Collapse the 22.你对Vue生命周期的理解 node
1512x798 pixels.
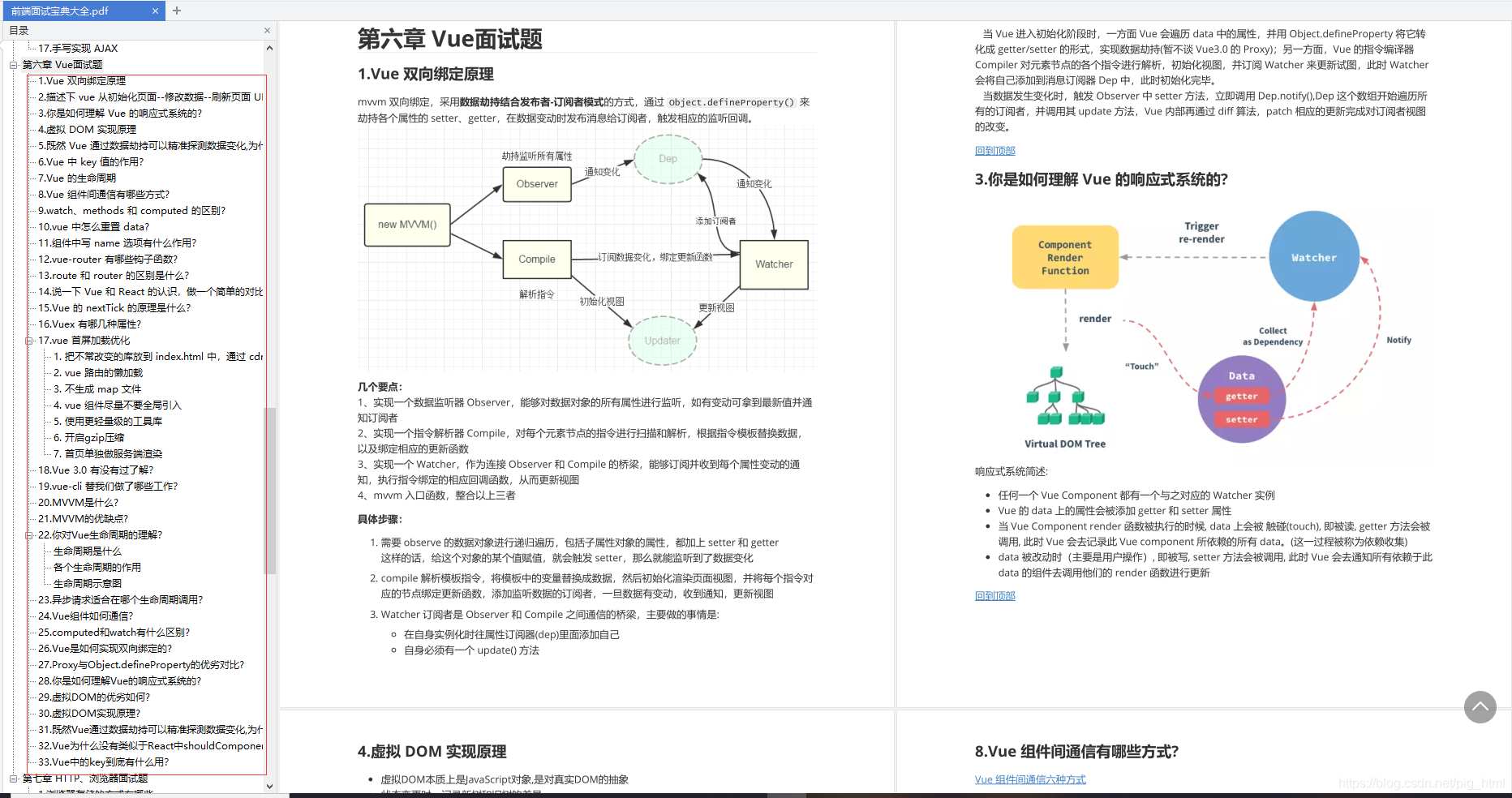point(30,534)
